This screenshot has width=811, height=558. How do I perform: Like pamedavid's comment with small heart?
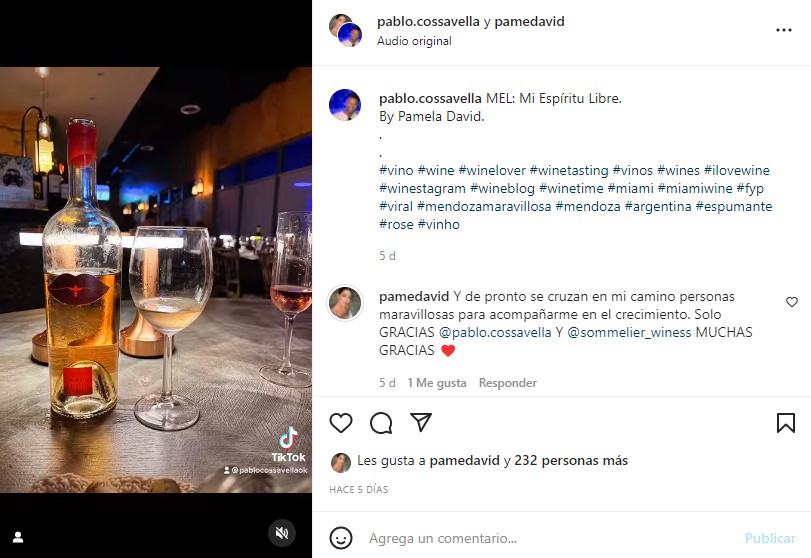pos(791,301)
